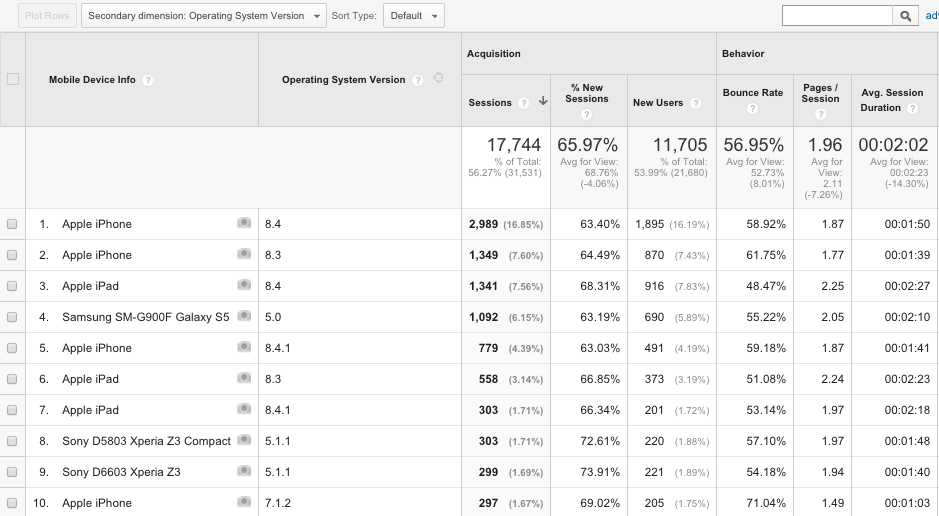Click camera icon for Apple iPhone 7.1.2 row
This screenshot has width=939, height=516.
pos(244,502)
